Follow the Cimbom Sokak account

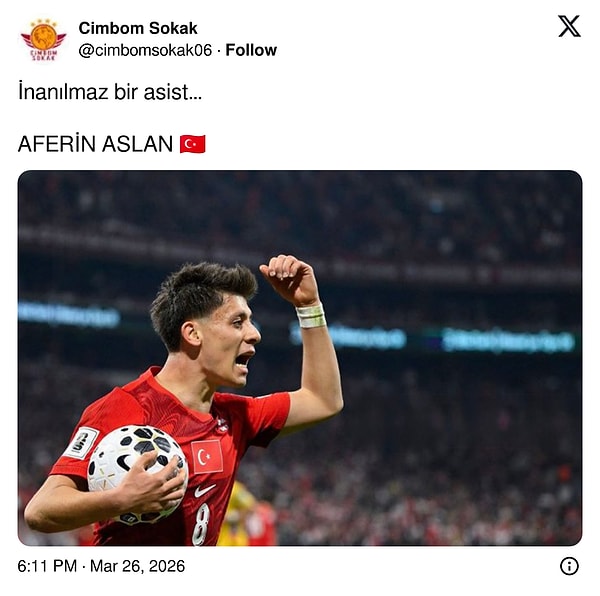[x=251, y=50]
